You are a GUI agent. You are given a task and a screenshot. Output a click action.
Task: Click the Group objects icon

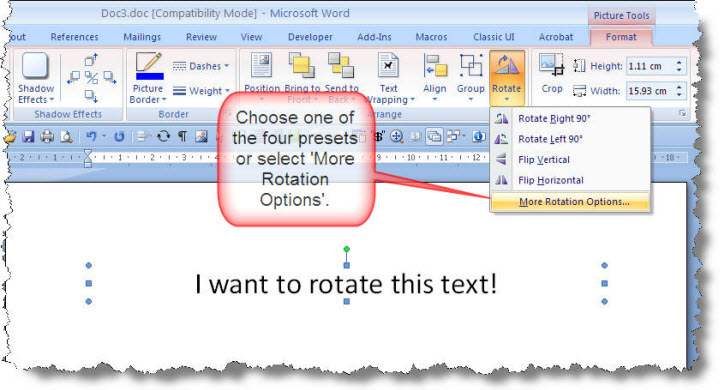point(471,65)
